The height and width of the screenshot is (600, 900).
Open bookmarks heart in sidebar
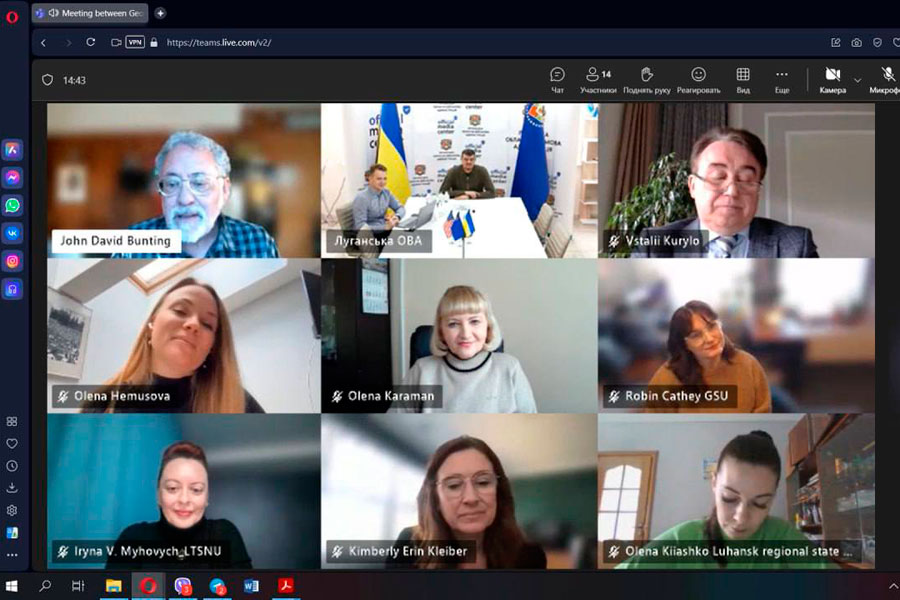pos(12,444)
